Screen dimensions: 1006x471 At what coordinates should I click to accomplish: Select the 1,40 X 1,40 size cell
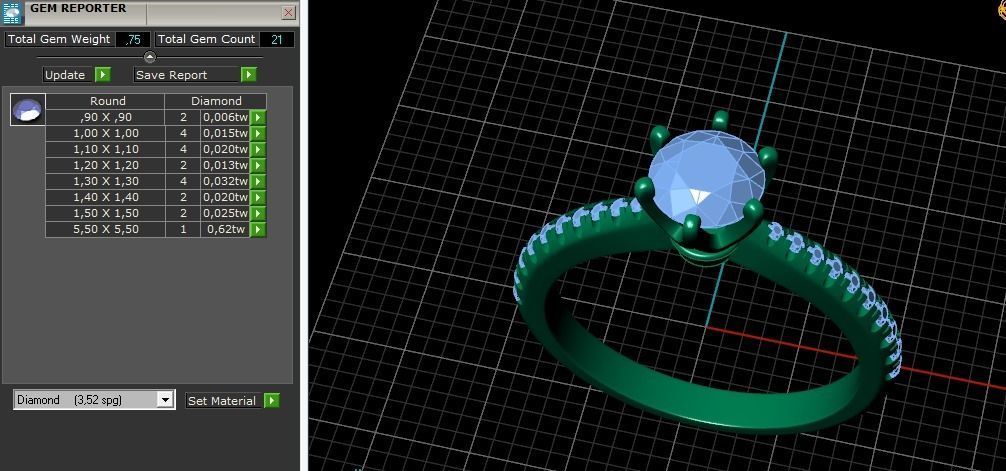tap(105, 198)
